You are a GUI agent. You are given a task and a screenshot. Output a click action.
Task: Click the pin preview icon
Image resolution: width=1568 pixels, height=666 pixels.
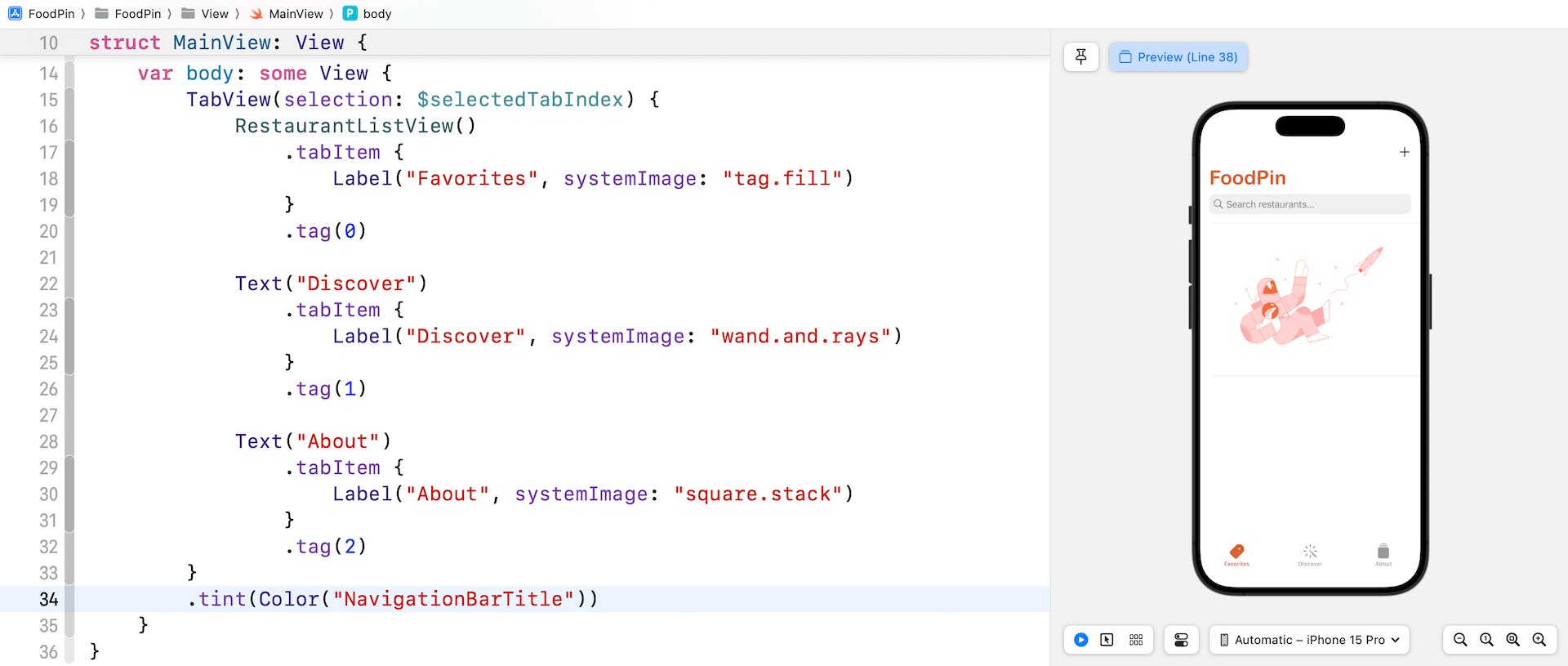tap(1080, 56)
